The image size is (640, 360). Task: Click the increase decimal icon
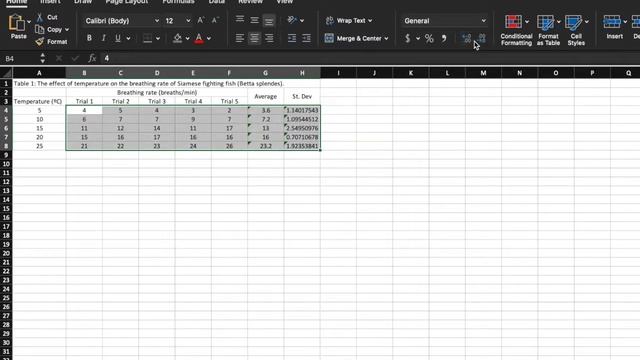tap(466, 38)
